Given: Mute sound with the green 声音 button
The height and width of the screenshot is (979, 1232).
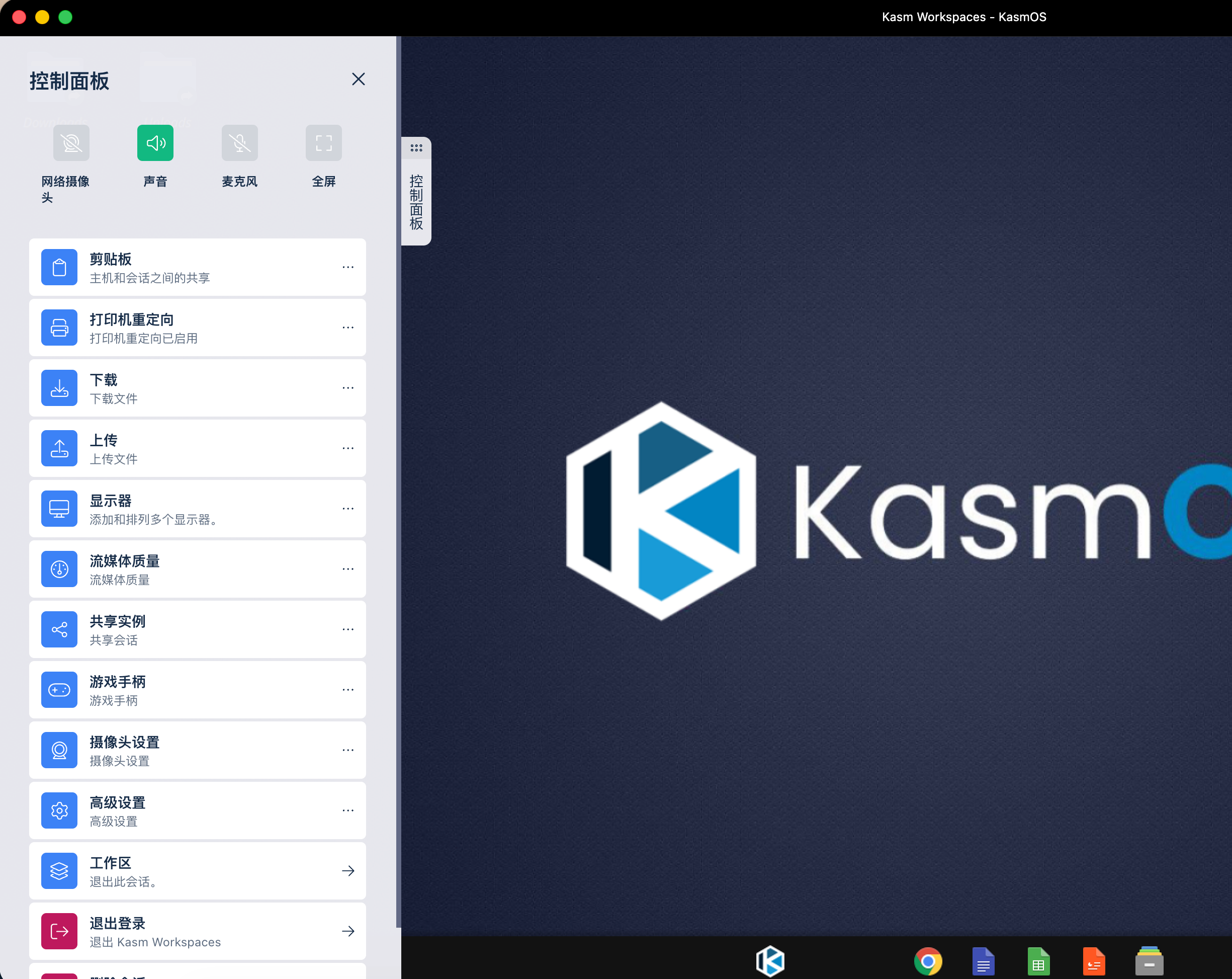Looking at the screenshot, I should [155, 143].
